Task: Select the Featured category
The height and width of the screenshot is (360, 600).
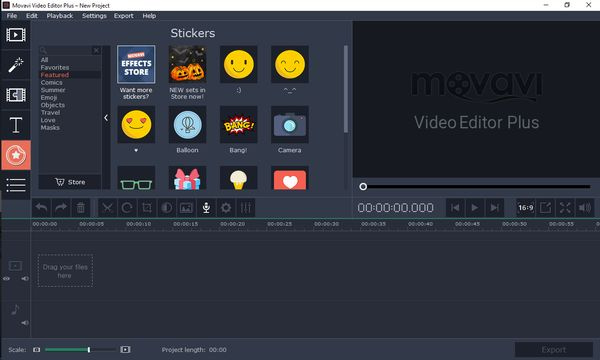Action: coord(55,75)
